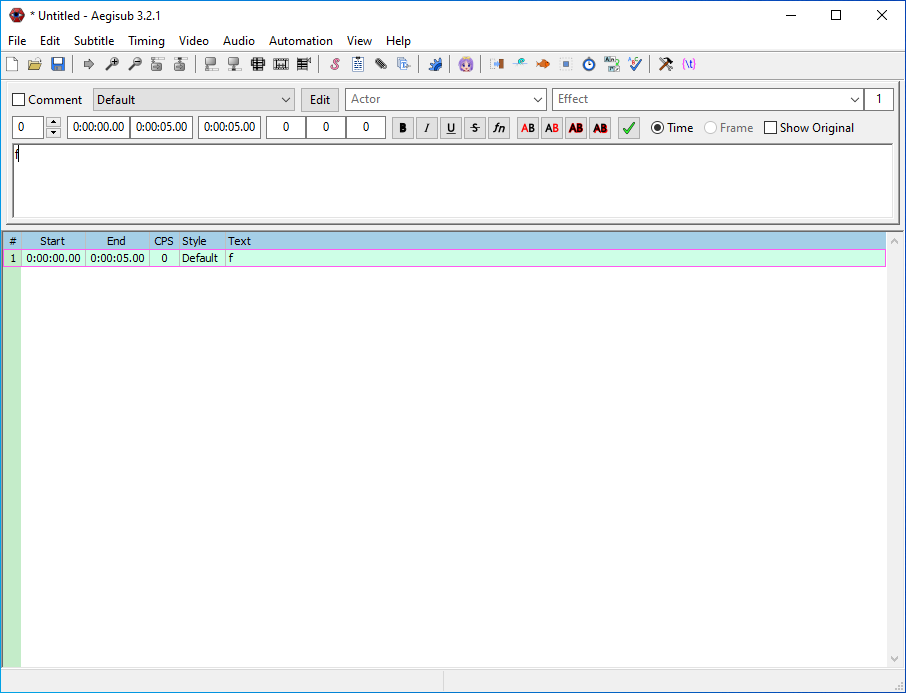Viewport: 906px width, 693px height.
Task: Open the Spell Checker icon
Action: (635, 64)
